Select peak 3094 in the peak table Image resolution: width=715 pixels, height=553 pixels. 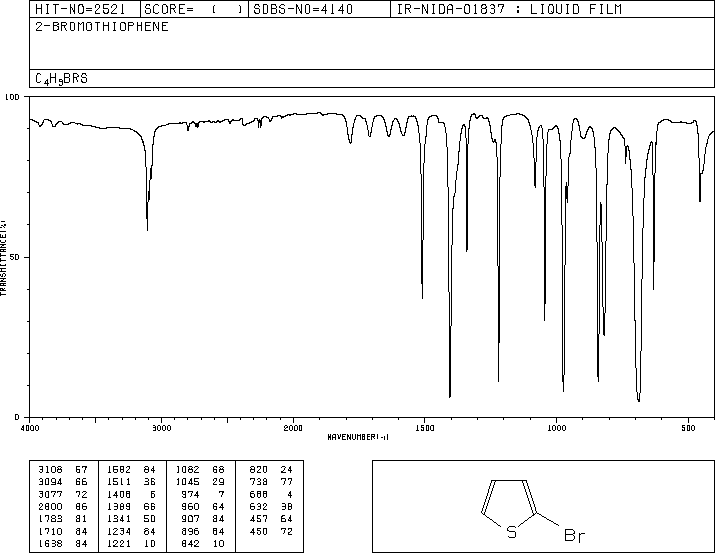click(x=63, y=482)
